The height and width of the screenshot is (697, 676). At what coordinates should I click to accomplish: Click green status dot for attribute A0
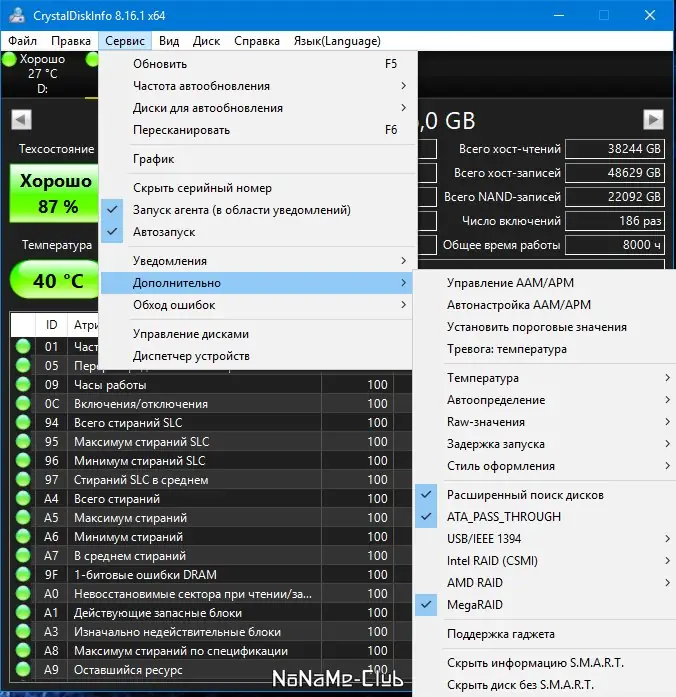(x=23, y=594)
